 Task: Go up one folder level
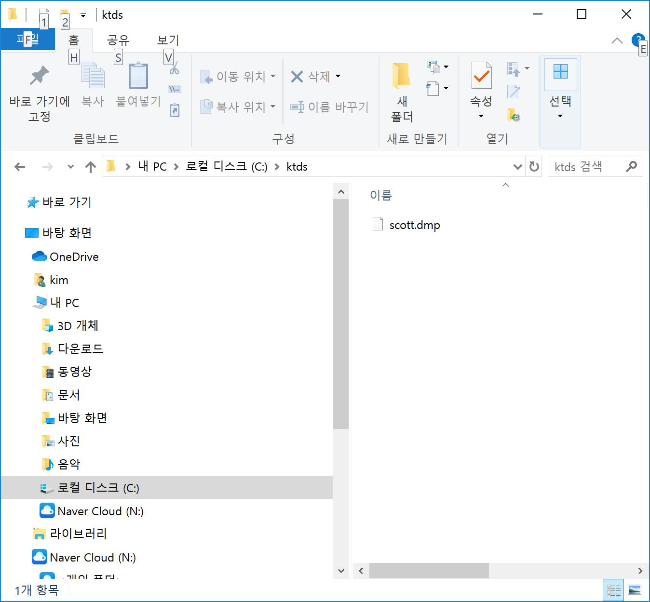pos(90,167)
